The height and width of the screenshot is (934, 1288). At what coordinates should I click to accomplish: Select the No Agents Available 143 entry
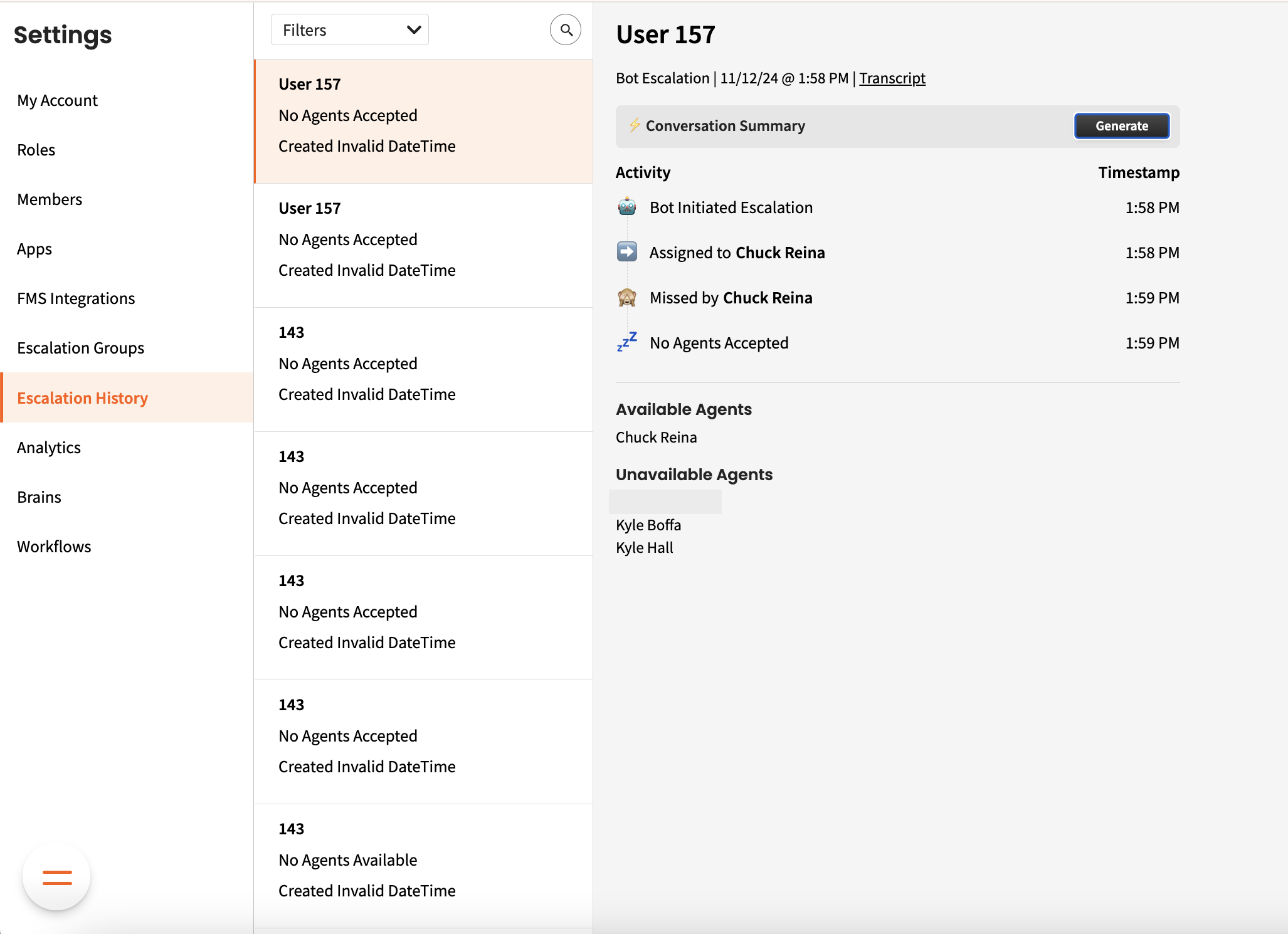point(423,860)
